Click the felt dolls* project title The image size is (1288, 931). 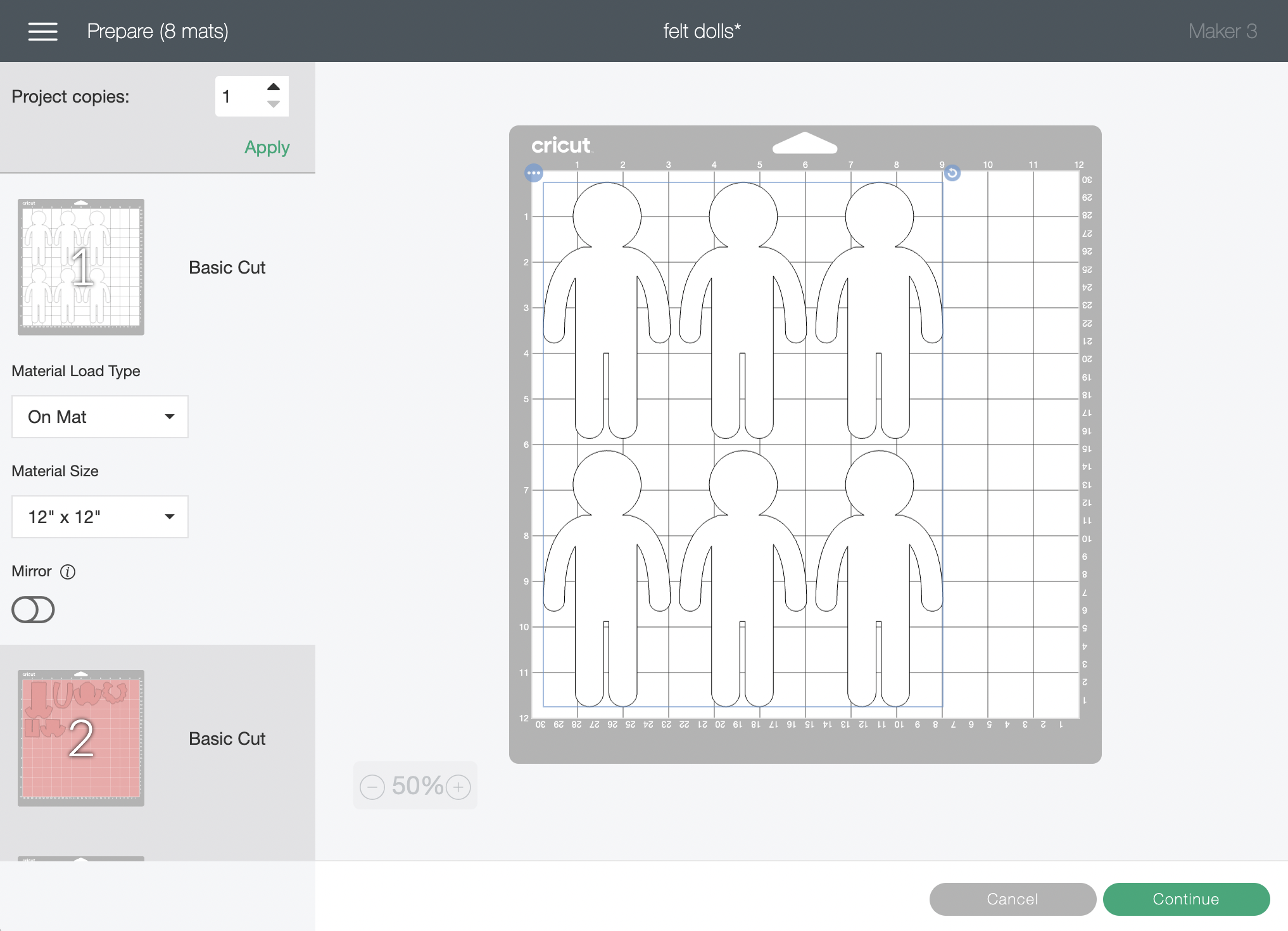pyautogui.click(x=702, y=31)
